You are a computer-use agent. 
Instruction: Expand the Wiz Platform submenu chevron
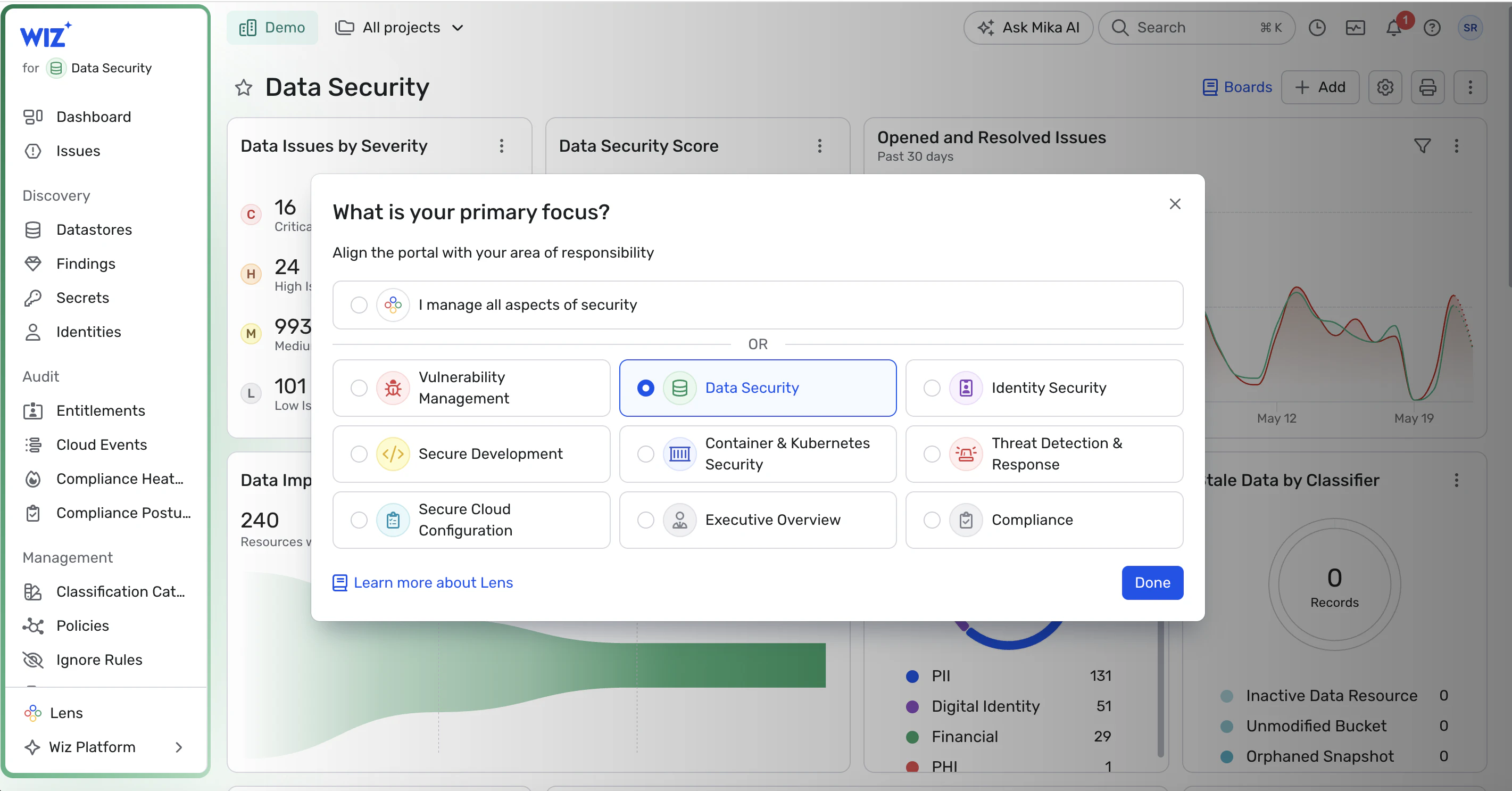click(179, 747)
